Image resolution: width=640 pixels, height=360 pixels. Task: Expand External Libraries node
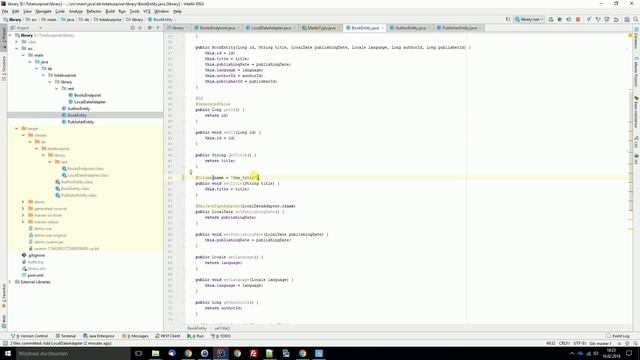(x=10, y=282)
